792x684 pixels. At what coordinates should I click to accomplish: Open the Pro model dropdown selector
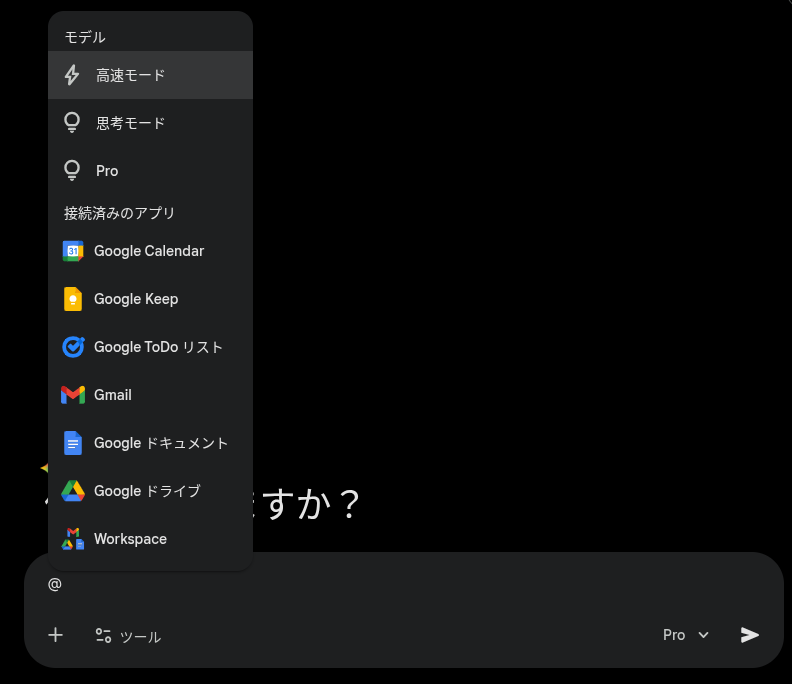685,635
